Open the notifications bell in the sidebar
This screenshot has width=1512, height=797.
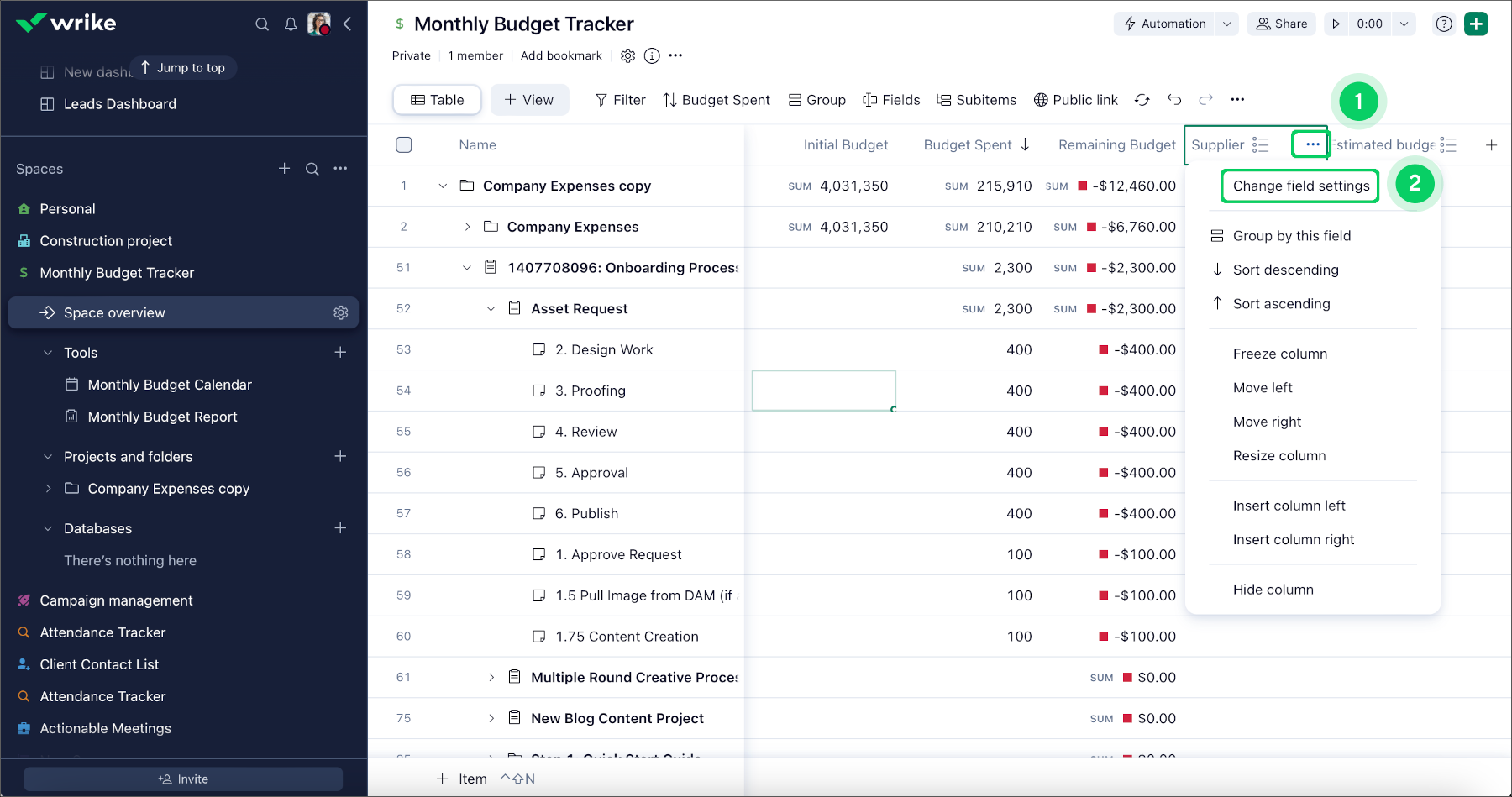[x=291, y=24]
